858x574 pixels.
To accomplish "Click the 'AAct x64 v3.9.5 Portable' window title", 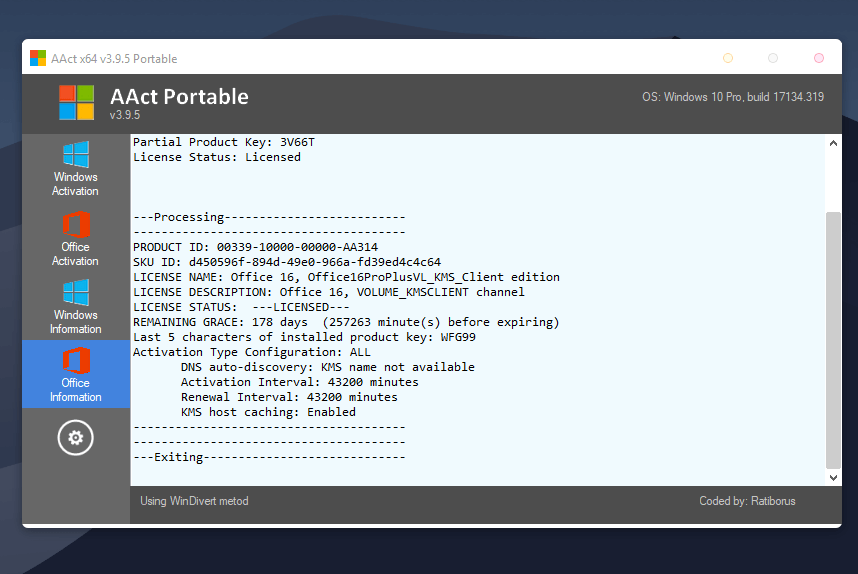I will [114, 59].
